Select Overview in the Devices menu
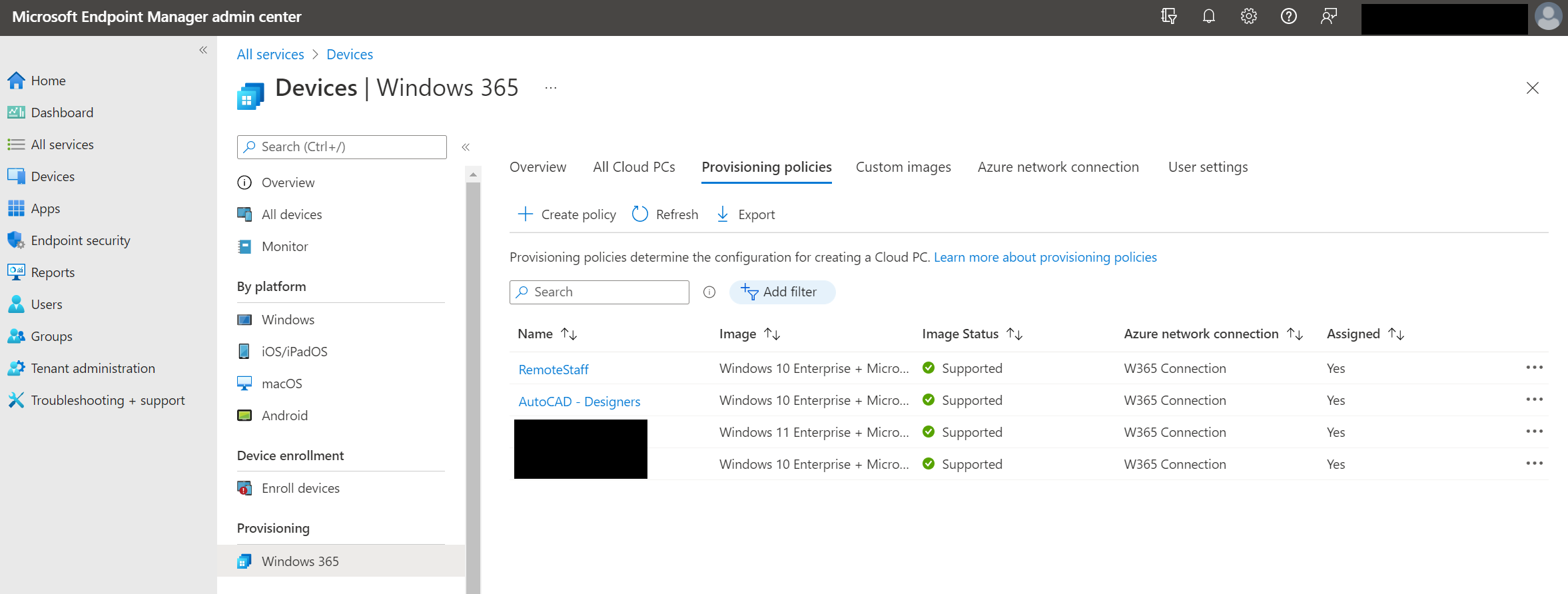The height and width of the screenshot is (594, 1568). pos(276,182)
